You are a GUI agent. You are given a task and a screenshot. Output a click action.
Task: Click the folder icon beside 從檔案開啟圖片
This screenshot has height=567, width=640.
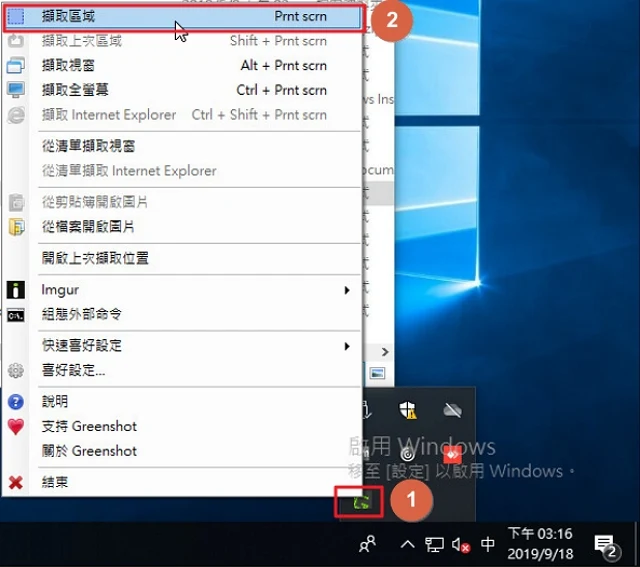click(x=16, y=227)
